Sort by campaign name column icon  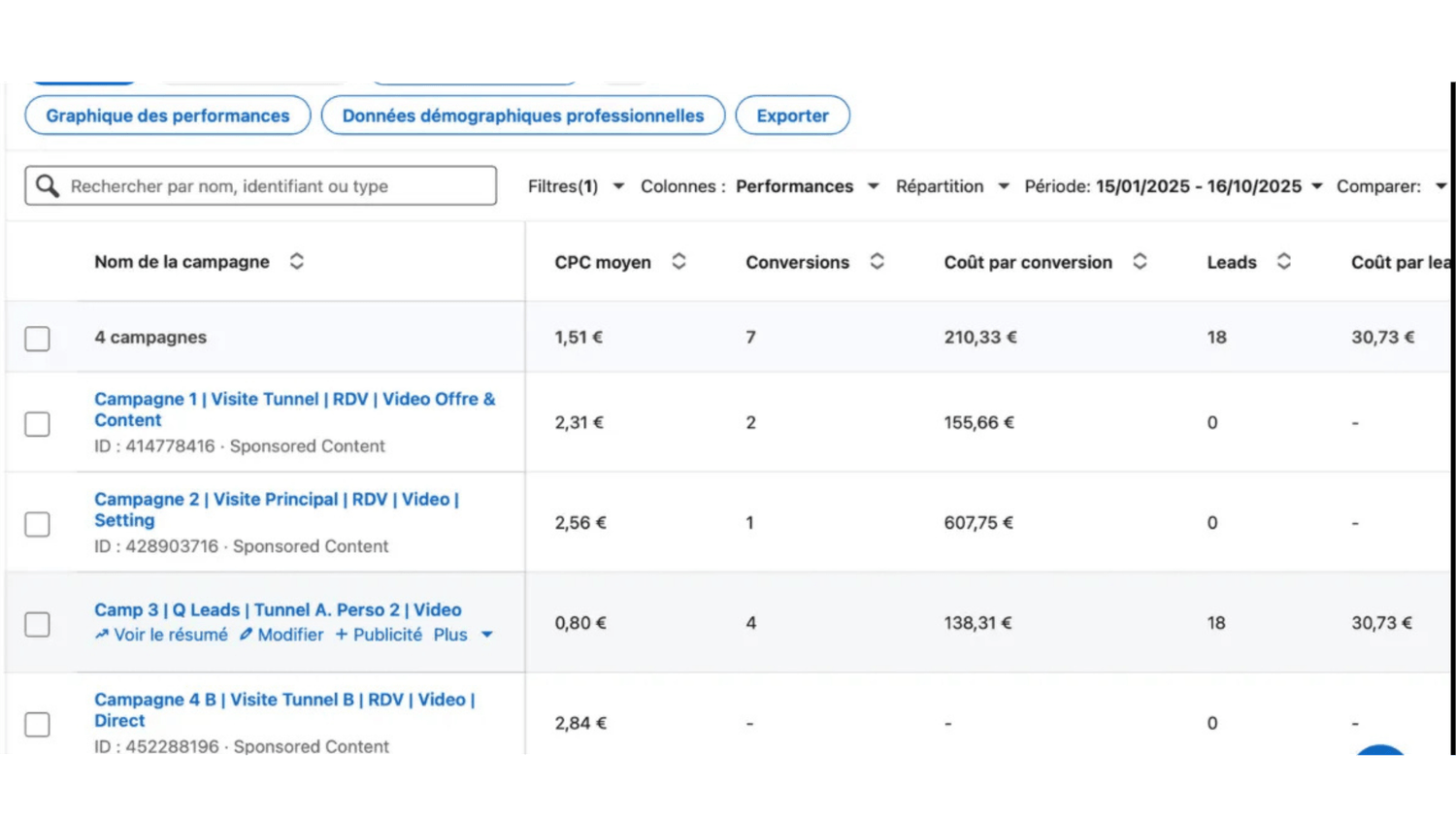click(297, 261)
